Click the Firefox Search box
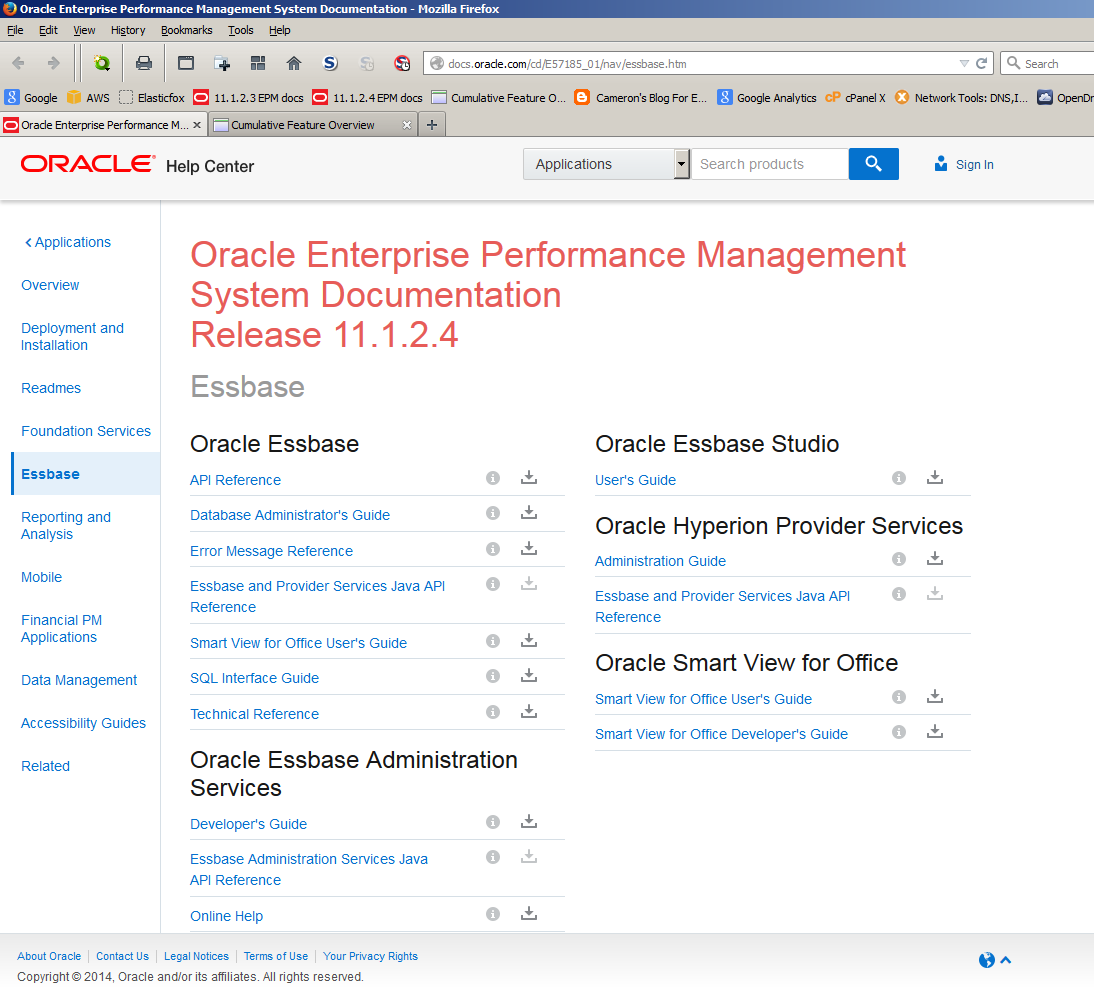The width and height of the screenshot is (1094, 994). point(1047,63)
